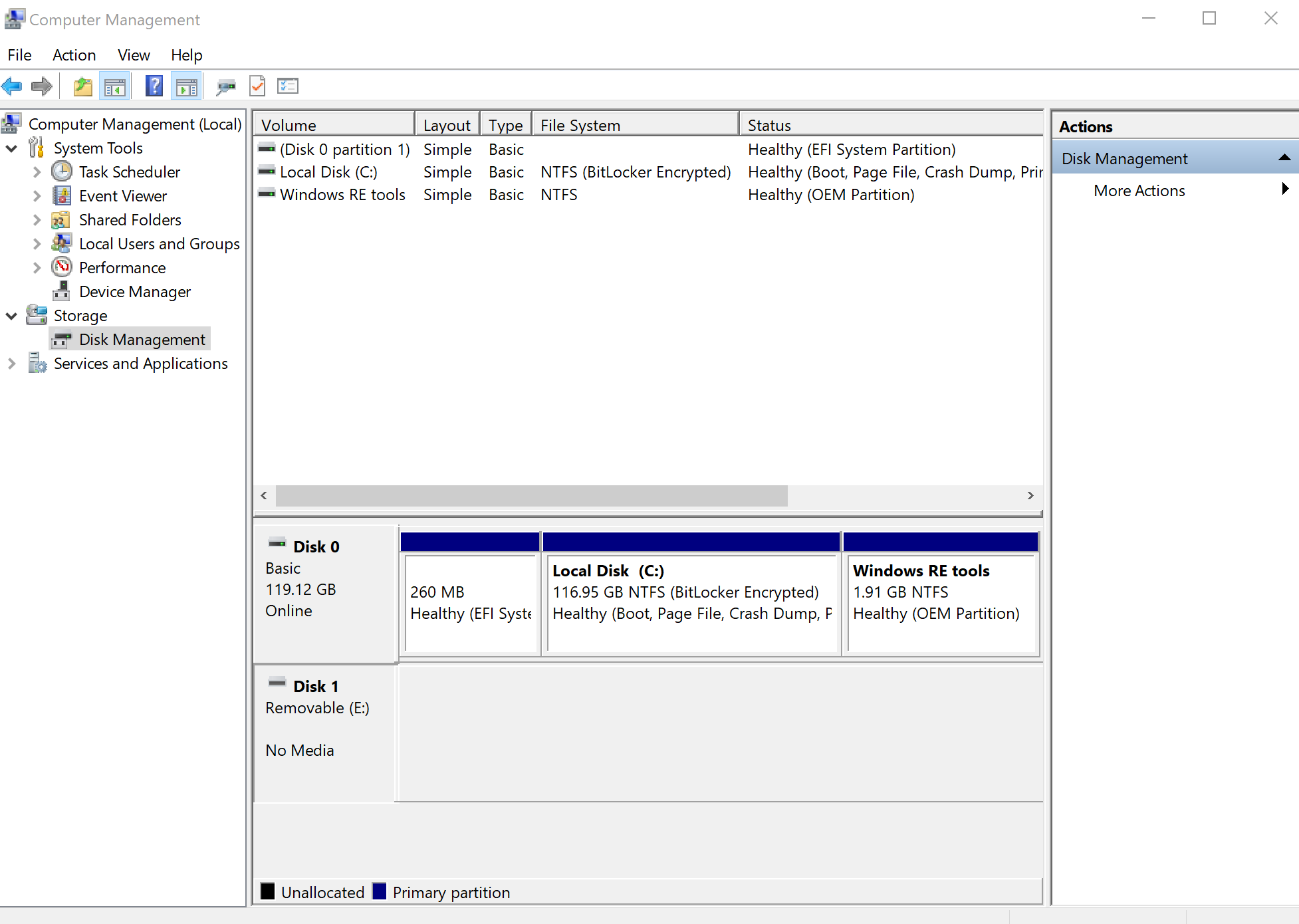Expand the Services and Applications node
Screen dimensions: 1299x924
pyautogui.click(x=10, y=363)
